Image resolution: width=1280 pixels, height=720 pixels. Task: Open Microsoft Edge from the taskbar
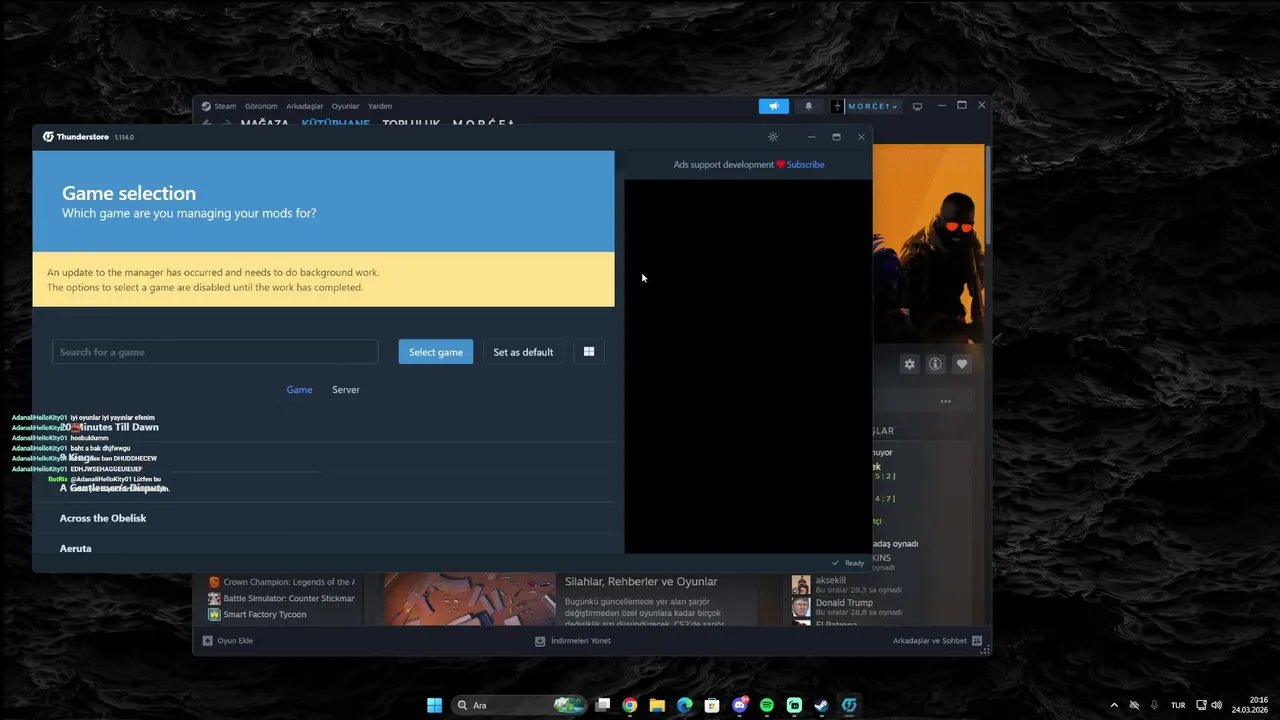pos(684,705)
